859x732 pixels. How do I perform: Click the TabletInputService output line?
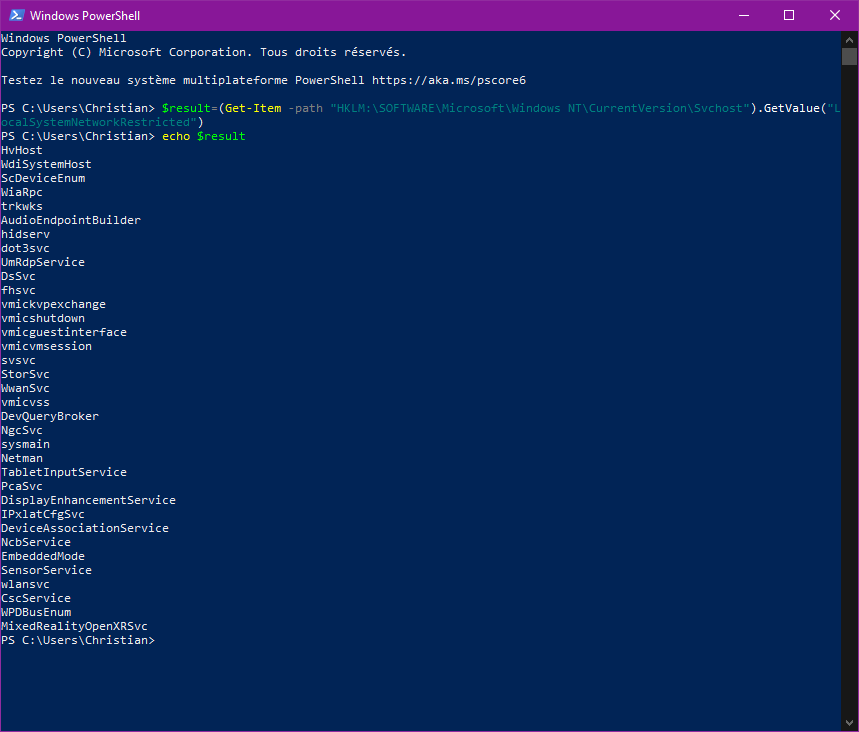64,472
